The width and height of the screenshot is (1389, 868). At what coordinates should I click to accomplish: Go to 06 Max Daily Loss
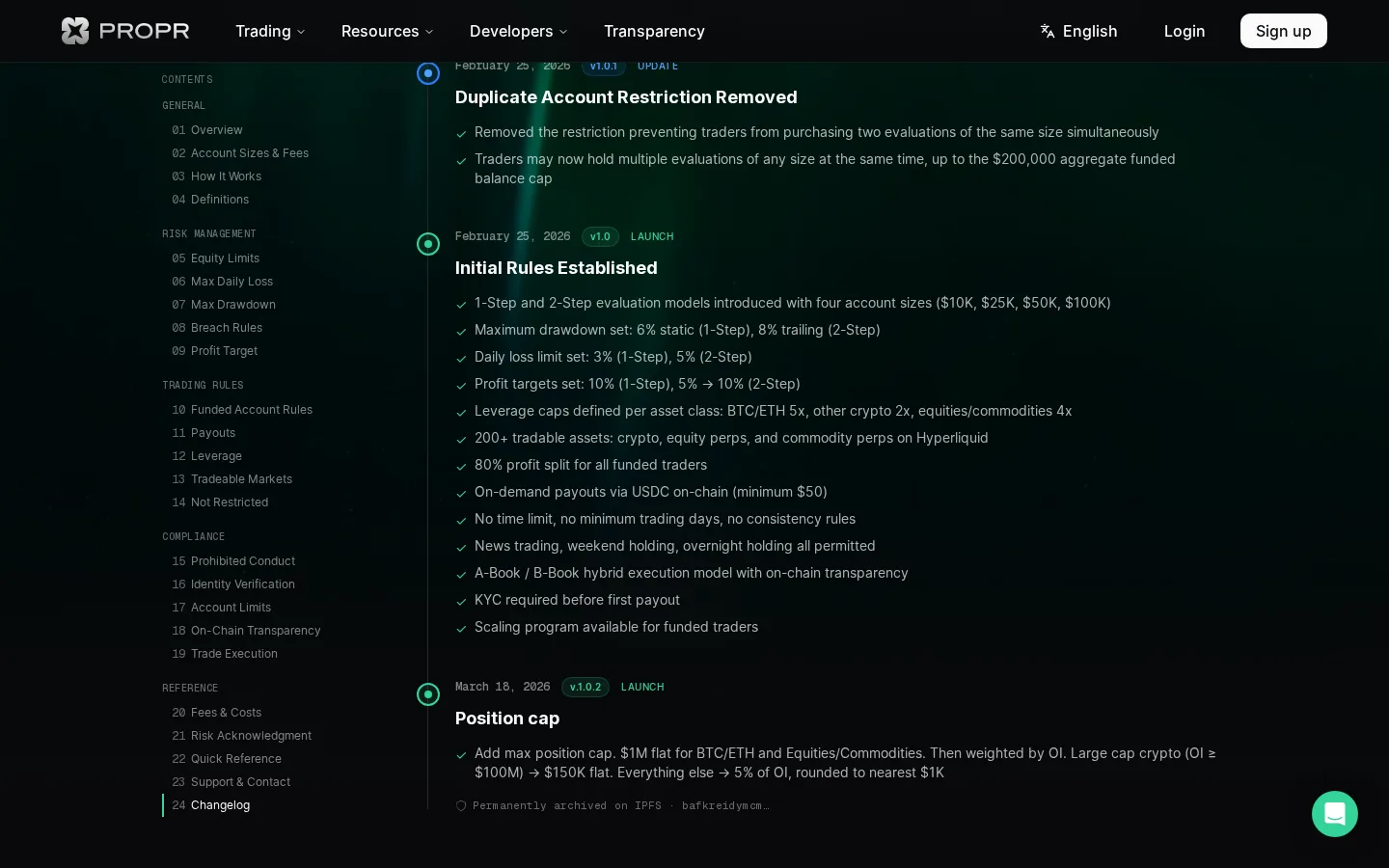pos(223,282)
